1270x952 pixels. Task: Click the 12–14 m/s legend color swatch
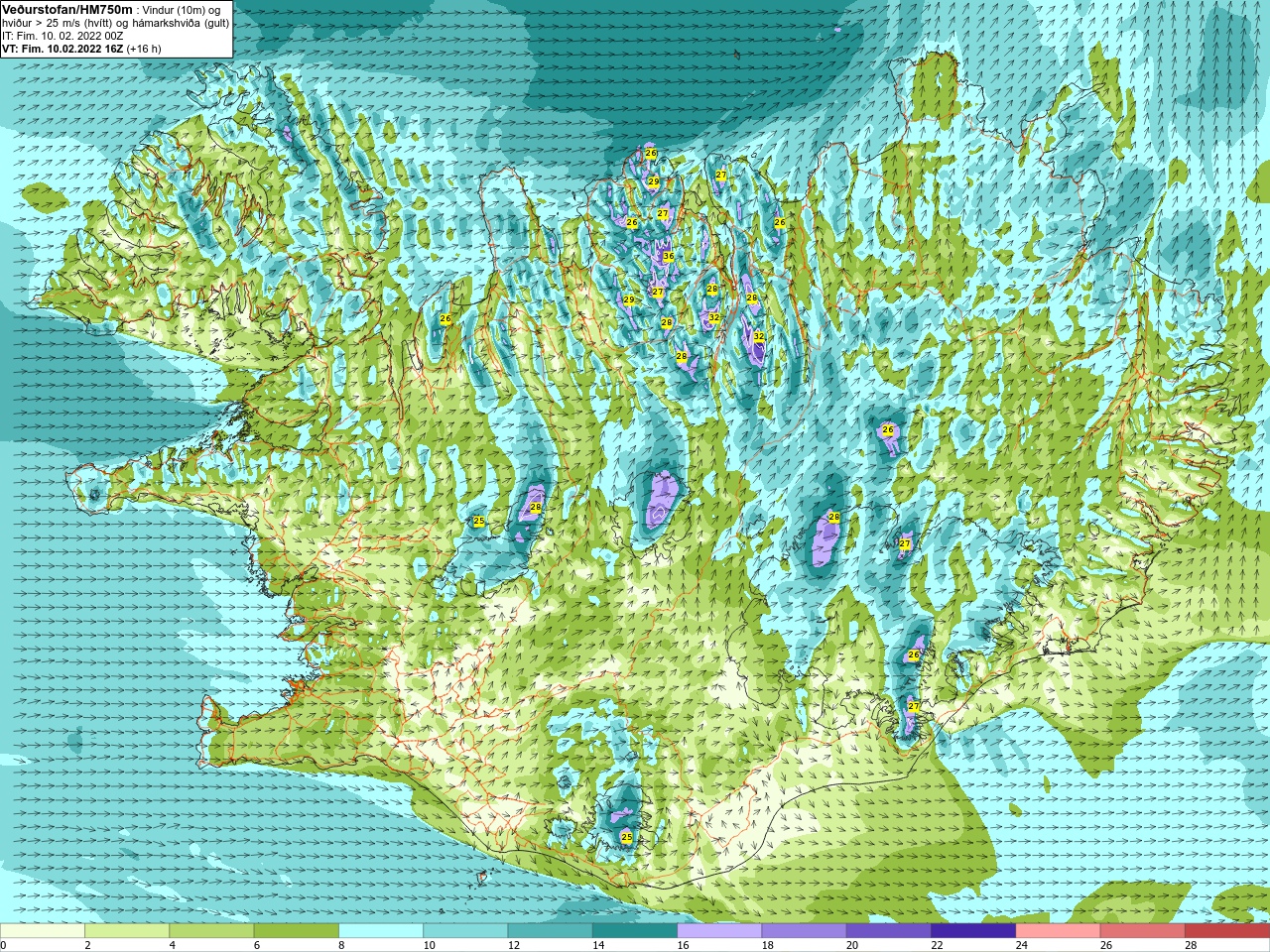tap(551, 931)
